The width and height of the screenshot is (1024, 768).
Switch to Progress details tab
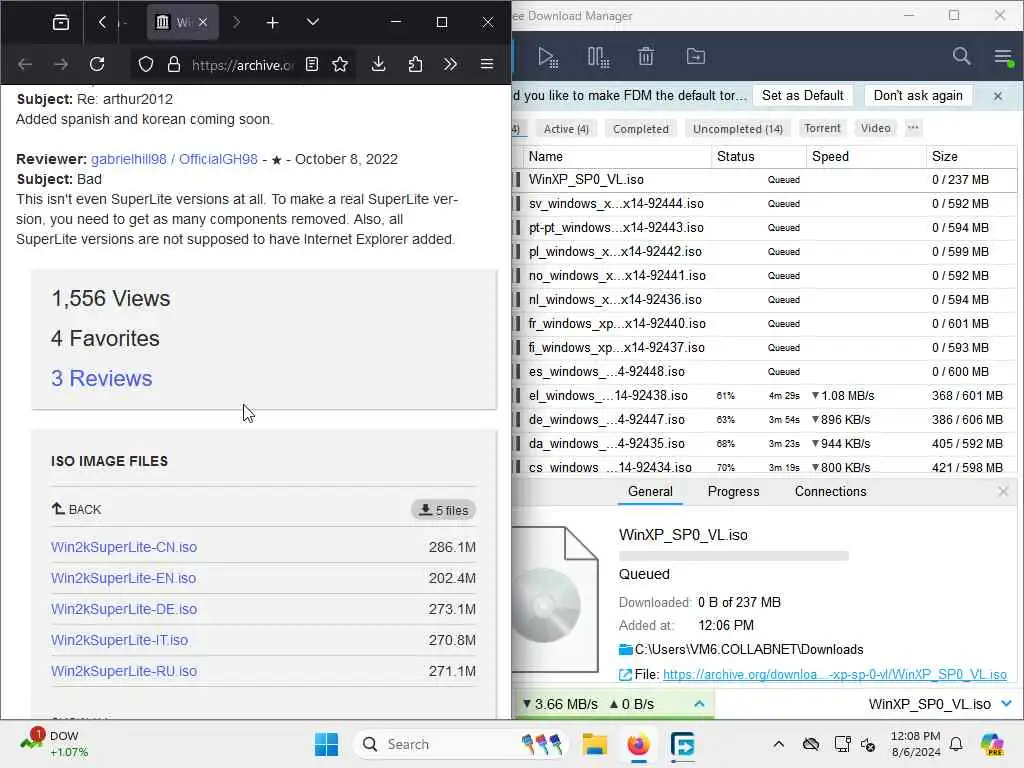coord(733,492)
